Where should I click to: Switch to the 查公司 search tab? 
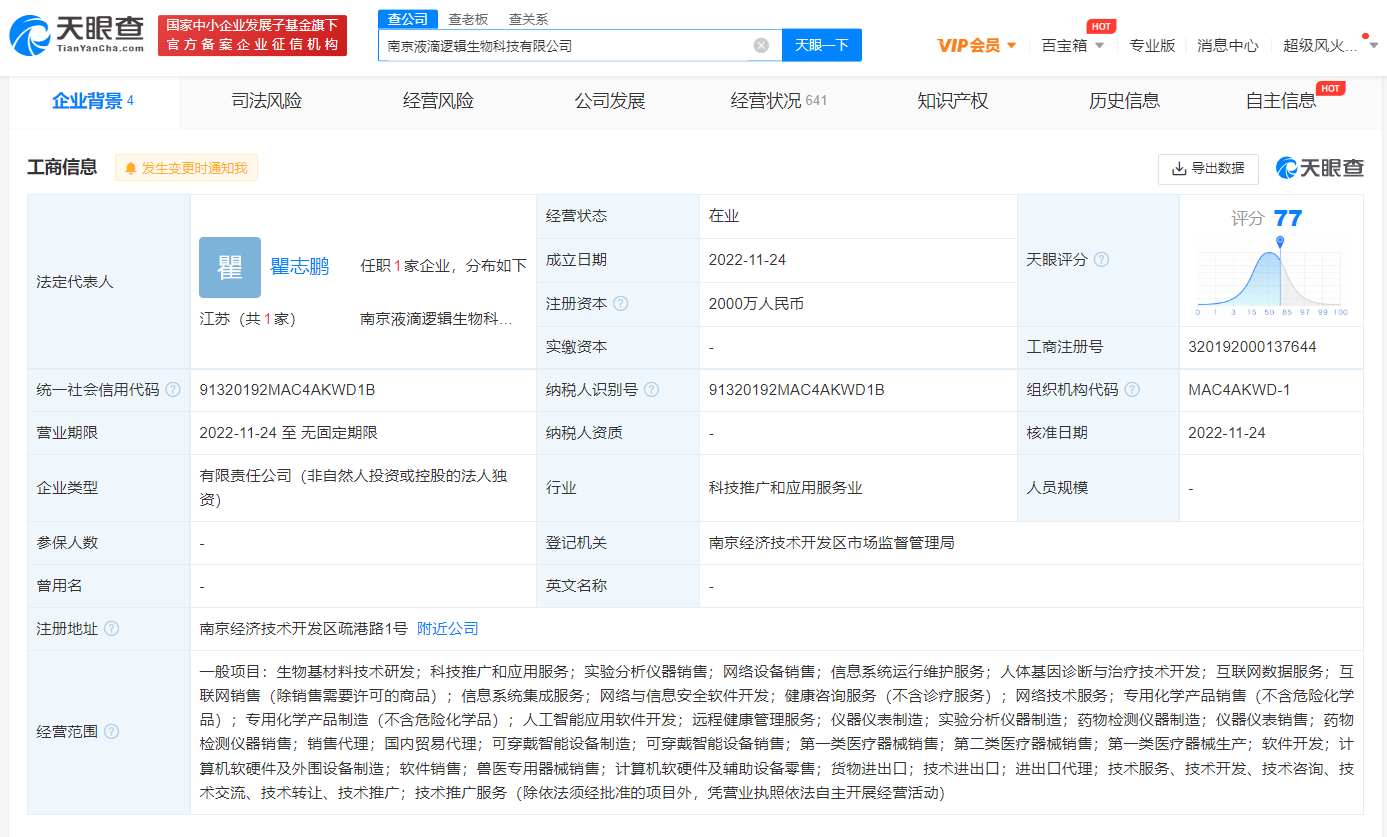pyautogui.click(x=408, y=19)
